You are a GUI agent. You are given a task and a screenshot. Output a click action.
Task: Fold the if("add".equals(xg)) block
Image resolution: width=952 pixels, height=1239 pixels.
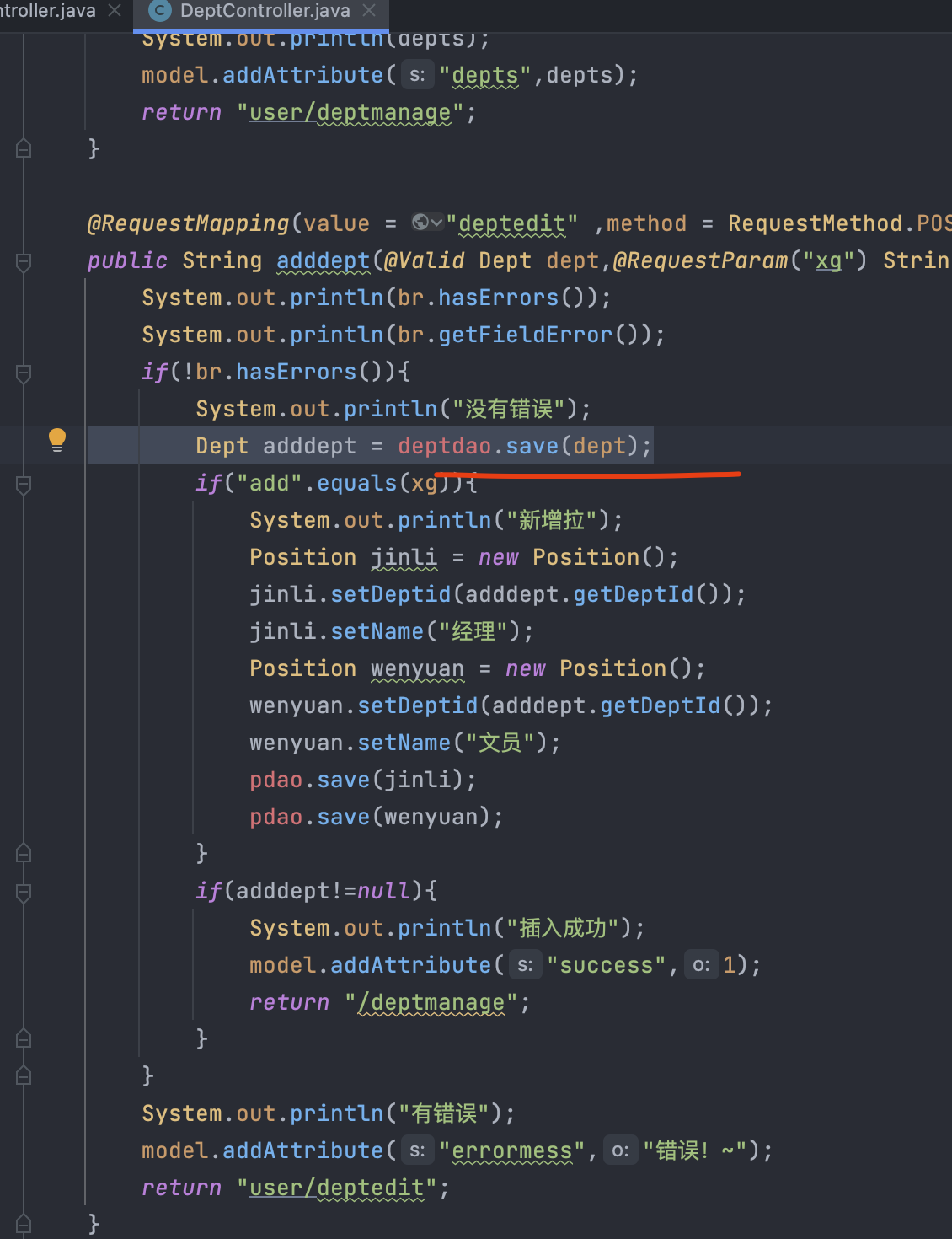tap(24, 484)
